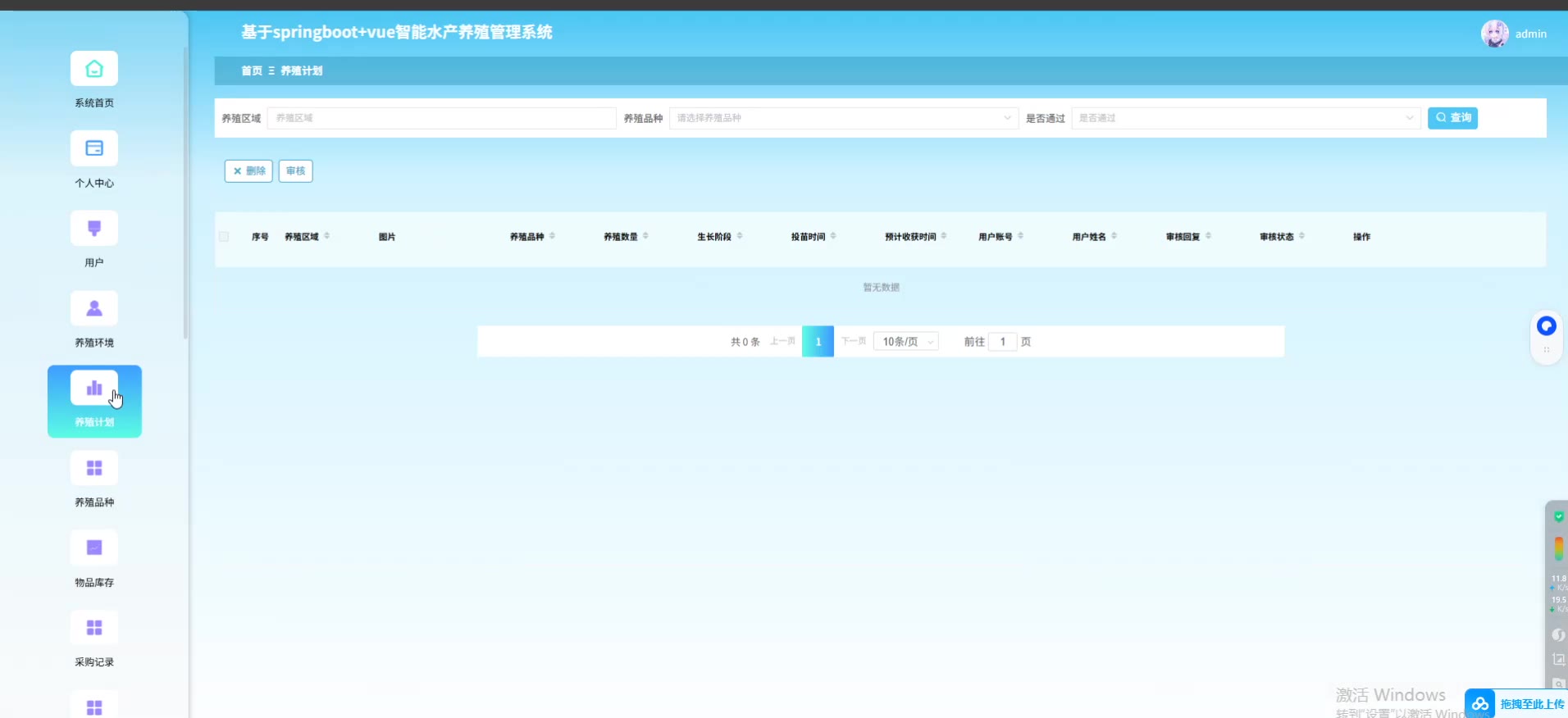Click the 查询 search button
This screenshot has width=1568, height=718.
coord(1452,118)
